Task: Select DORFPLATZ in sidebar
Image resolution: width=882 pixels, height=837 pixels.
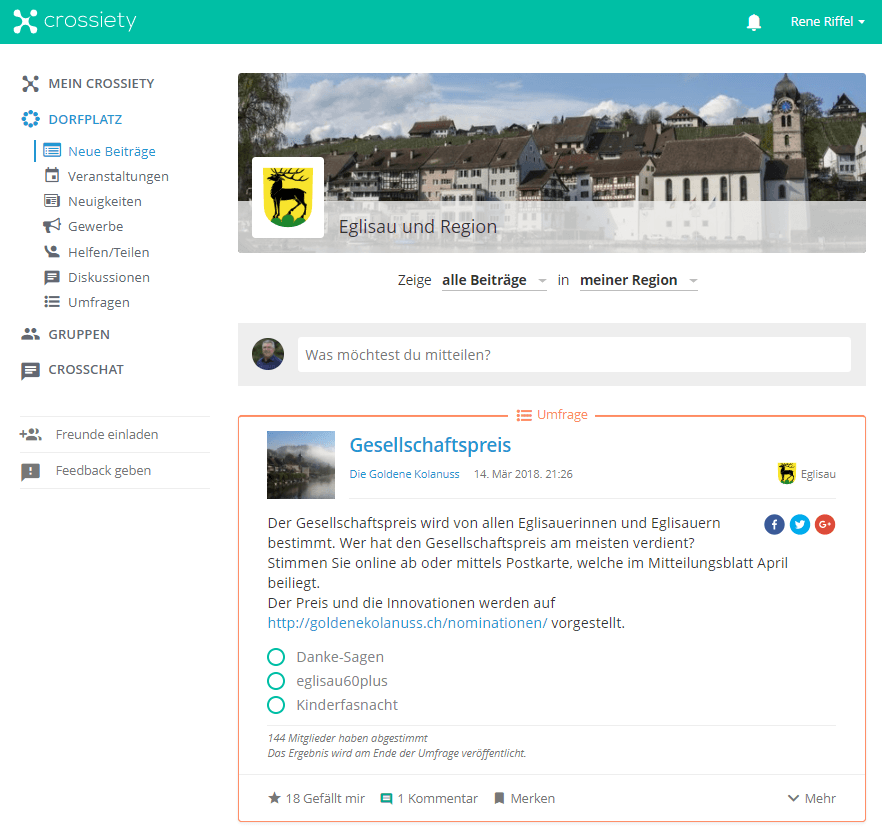Action: click(85, 119)
